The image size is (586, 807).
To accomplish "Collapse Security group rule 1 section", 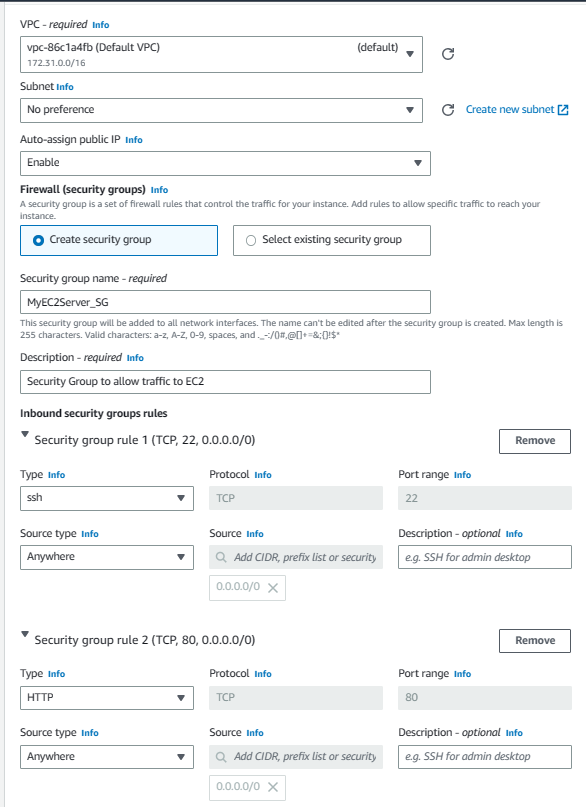I will click(x=25, y=434).
